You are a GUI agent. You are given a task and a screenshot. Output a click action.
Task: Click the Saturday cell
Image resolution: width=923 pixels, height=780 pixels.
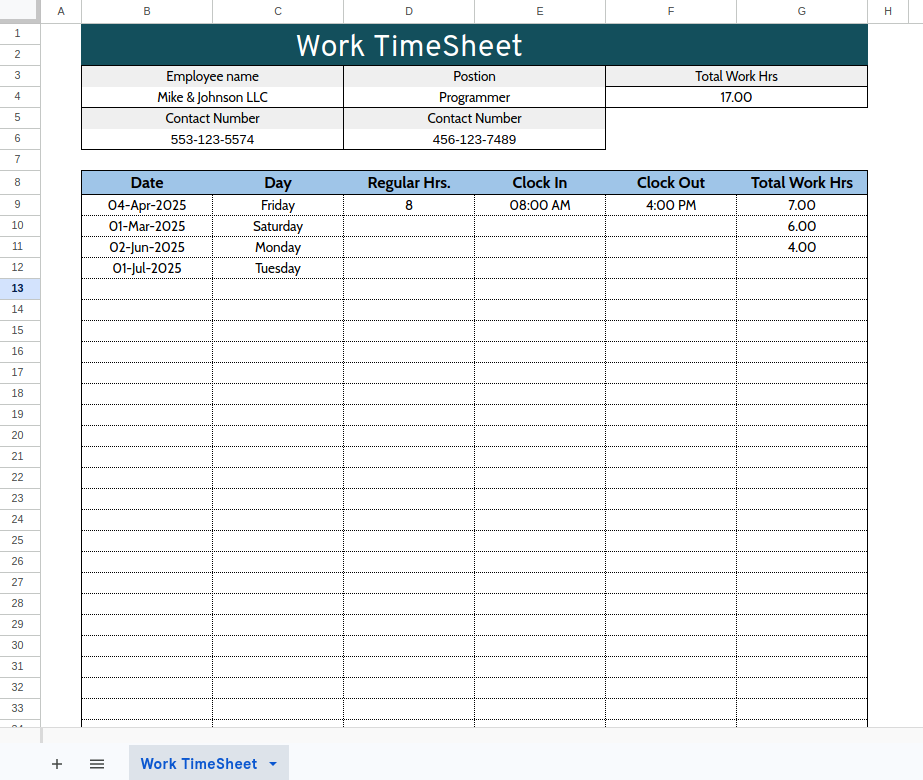click(x=278, y=226)
